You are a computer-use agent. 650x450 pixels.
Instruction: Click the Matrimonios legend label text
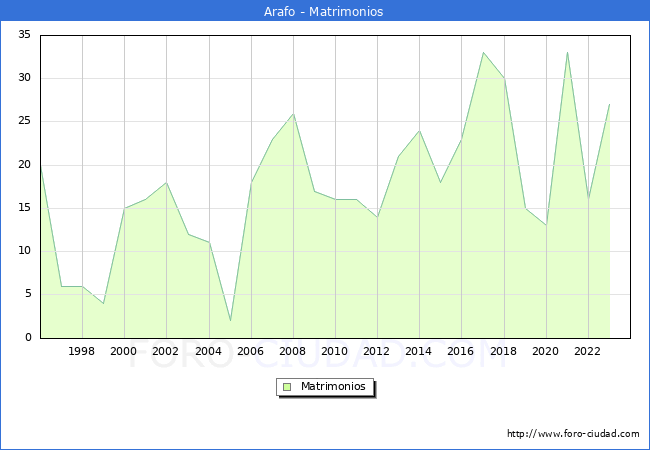pyautogui.click(x=333, y=387)
